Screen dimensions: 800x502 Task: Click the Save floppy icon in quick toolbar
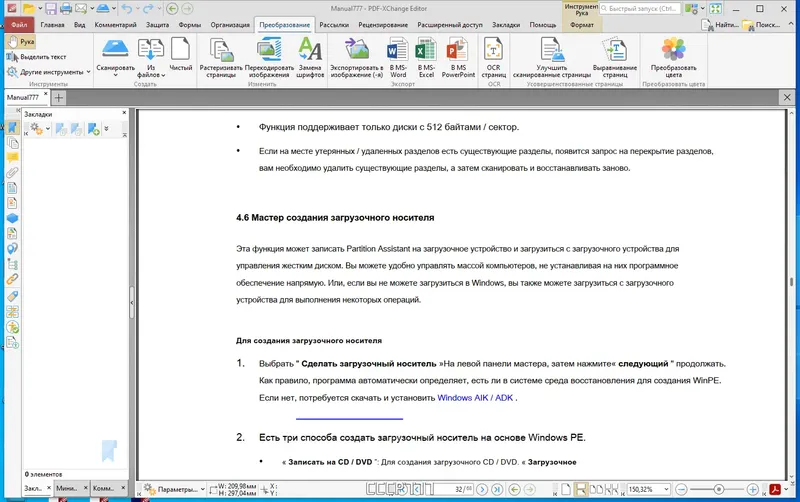[x=51, y=8]
